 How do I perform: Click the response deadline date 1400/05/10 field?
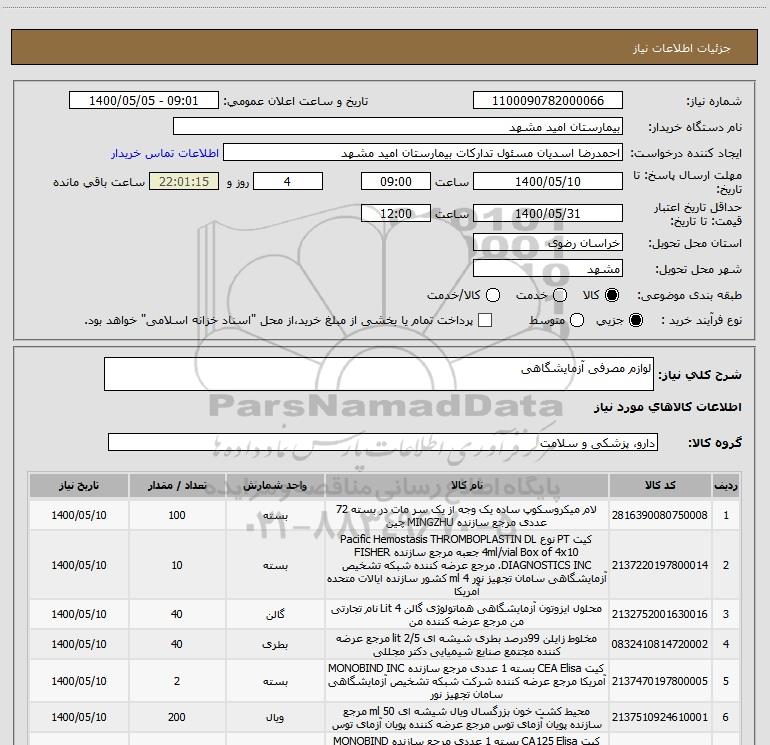click(548, 181)
